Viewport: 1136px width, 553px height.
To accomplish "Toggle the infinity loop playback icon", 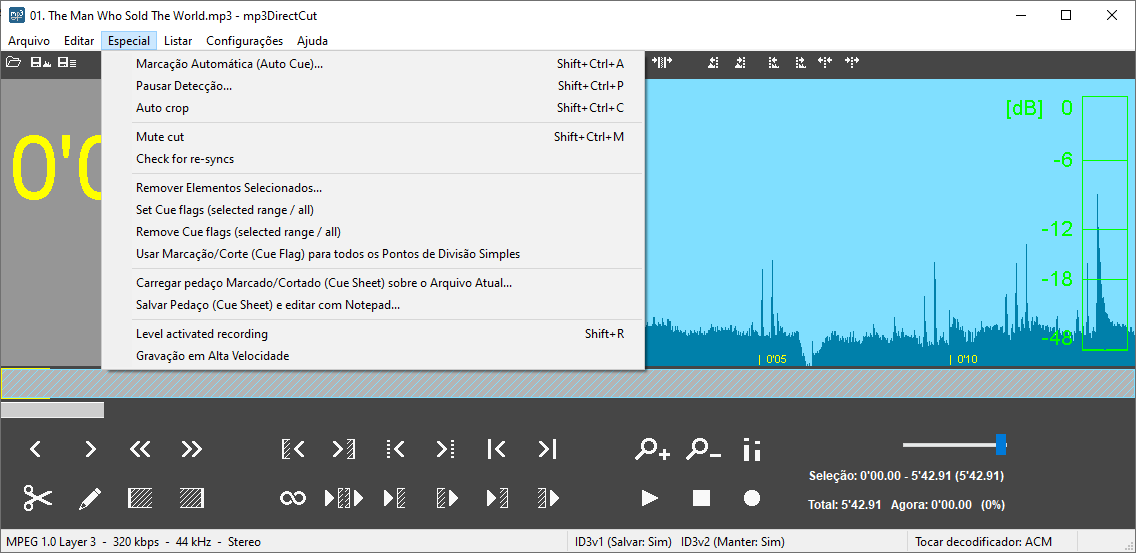I will tap(293, 498).
